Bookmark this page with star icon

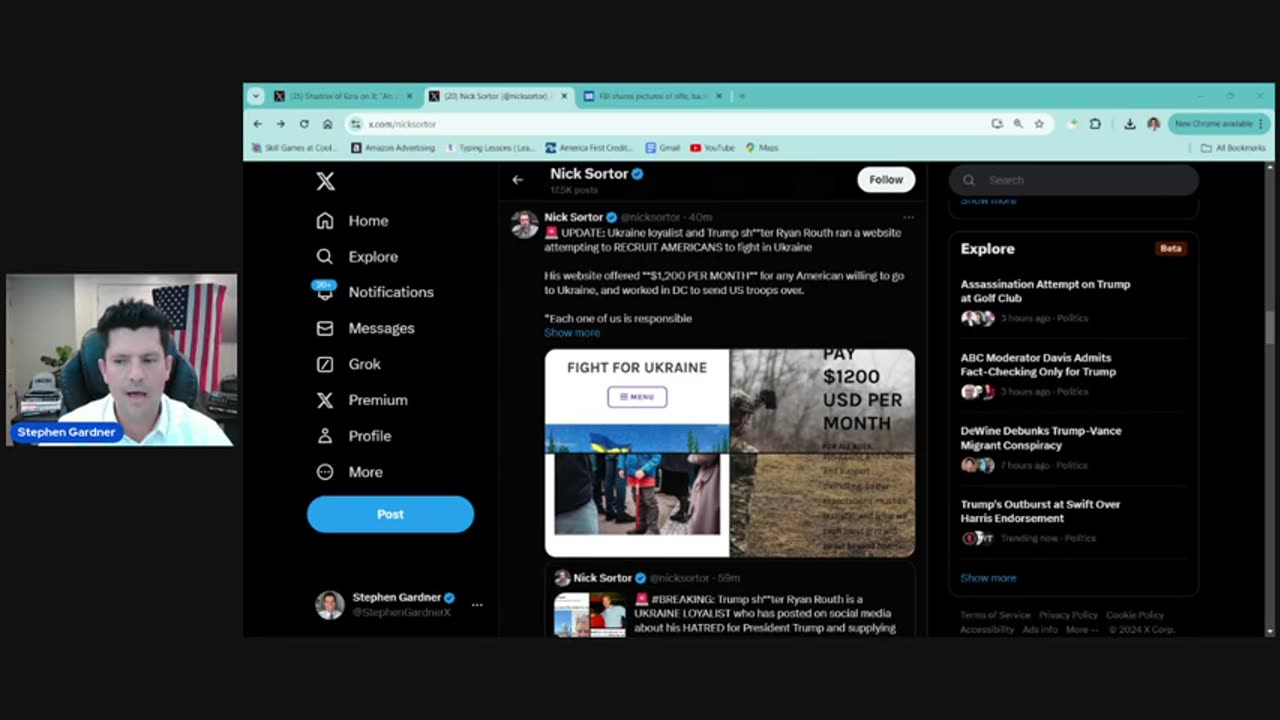[x=1039, y=124]
